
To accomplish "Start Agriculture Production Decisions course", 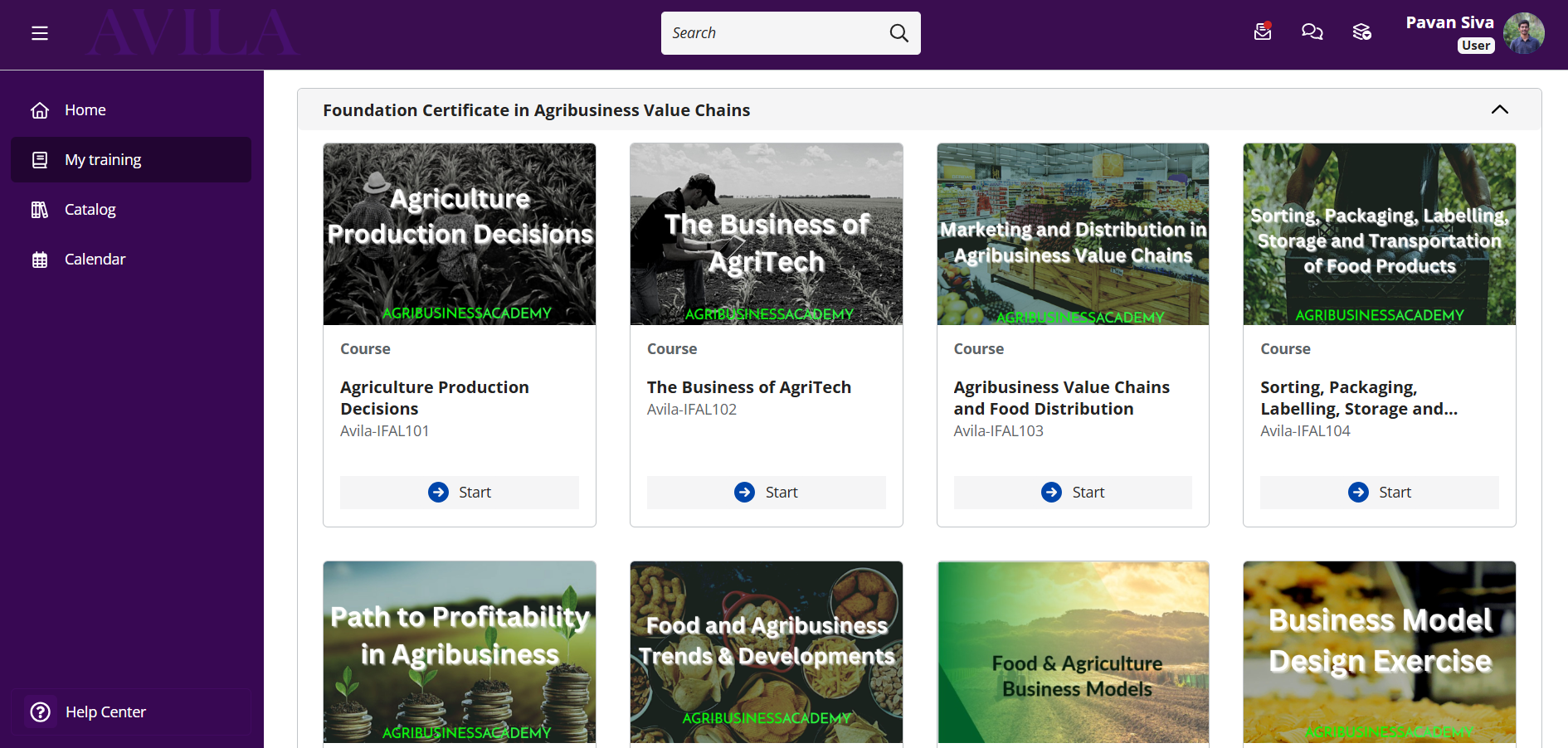I will click(460, 493).
